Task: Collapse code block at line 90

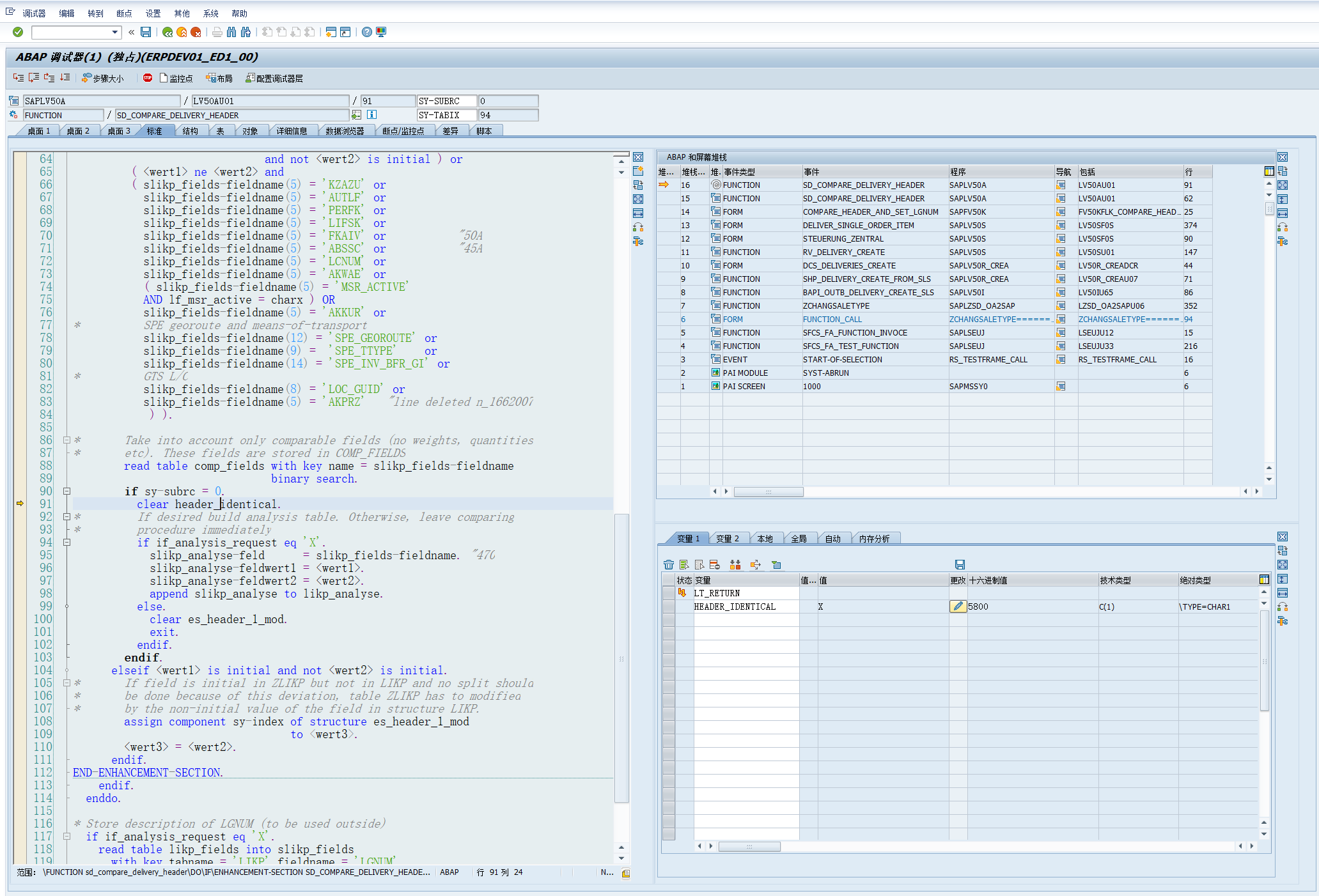Action: [x=66, y=491]
